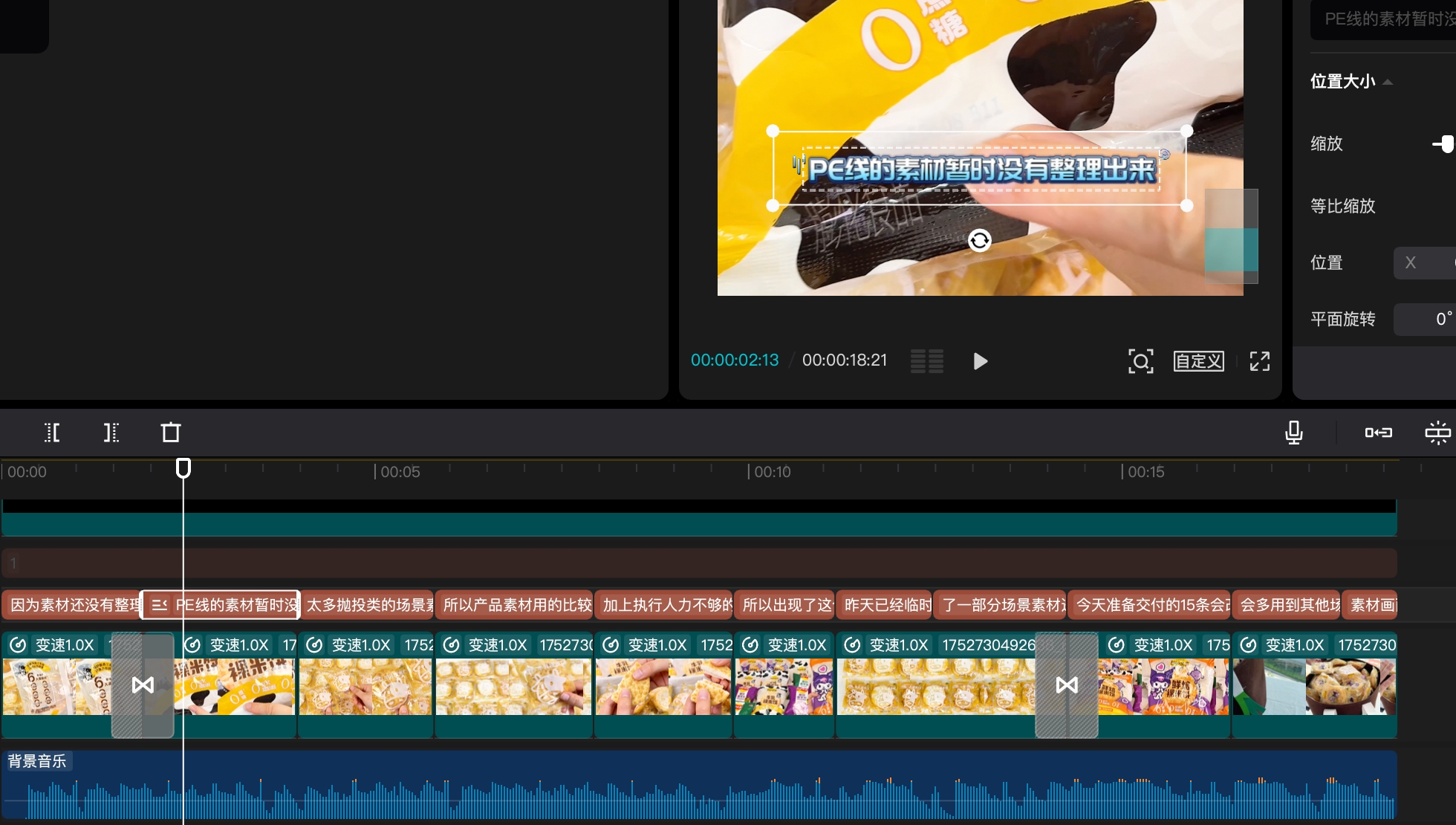This screenshot has height=825, width=1456.
Task: Toggle the auto snapping icon in timeline toolbar
Action: (1437, 433)
